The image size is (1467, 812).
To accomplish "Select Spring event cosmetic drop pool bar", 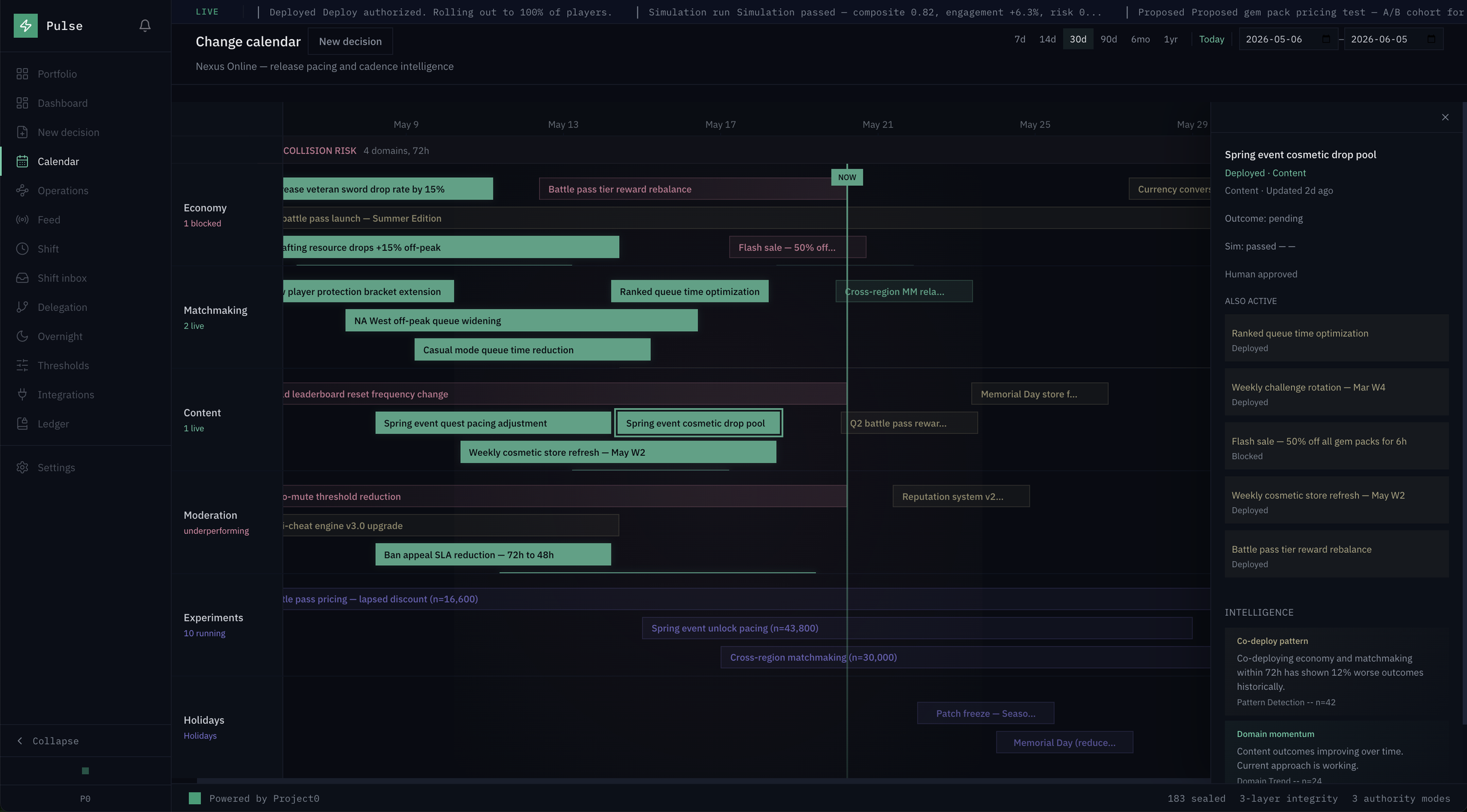I will click(x=698, y=423).
